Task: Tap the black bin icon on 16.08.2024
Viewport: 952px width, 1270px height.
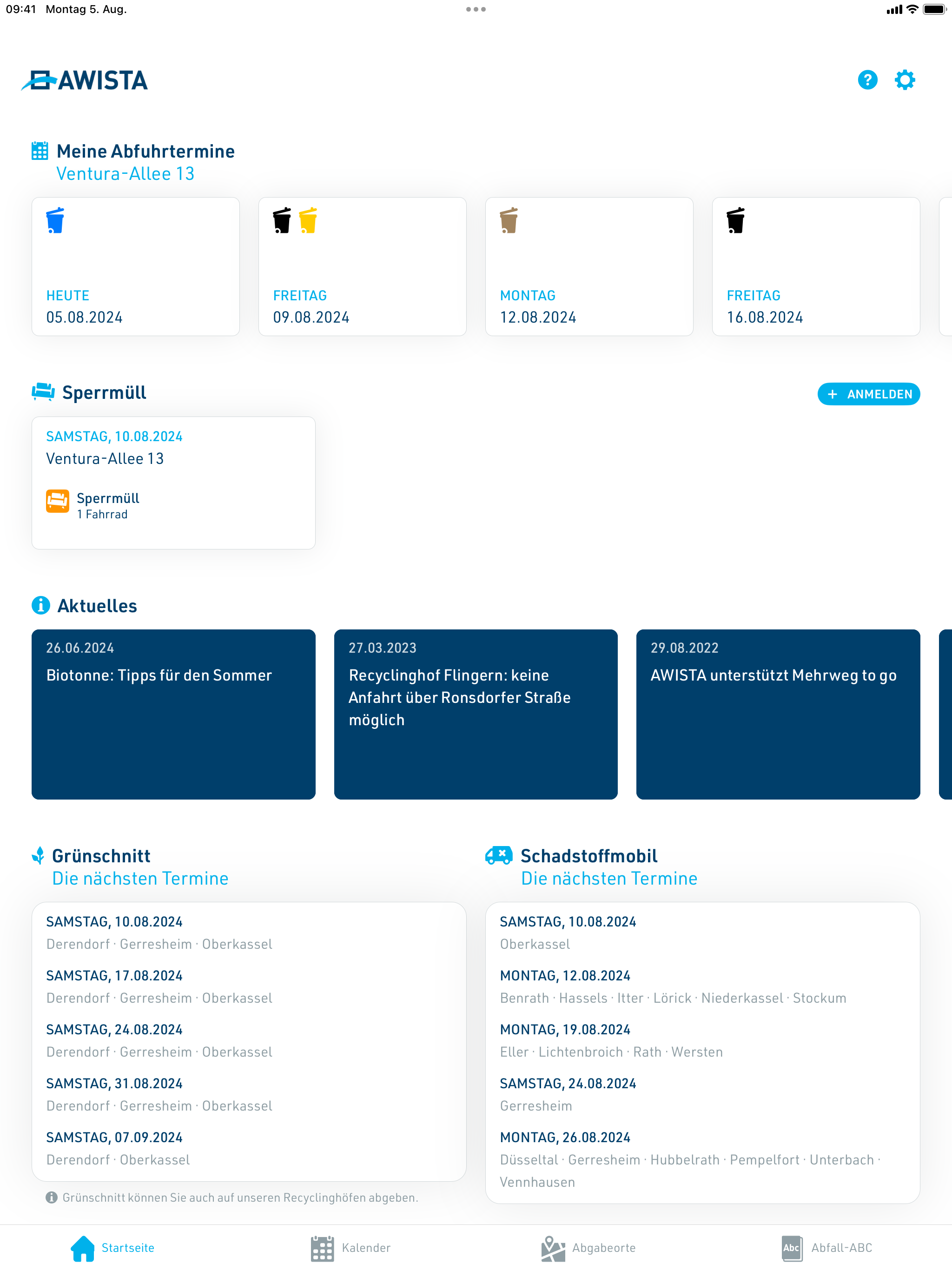Action: [x=735, y=220]
